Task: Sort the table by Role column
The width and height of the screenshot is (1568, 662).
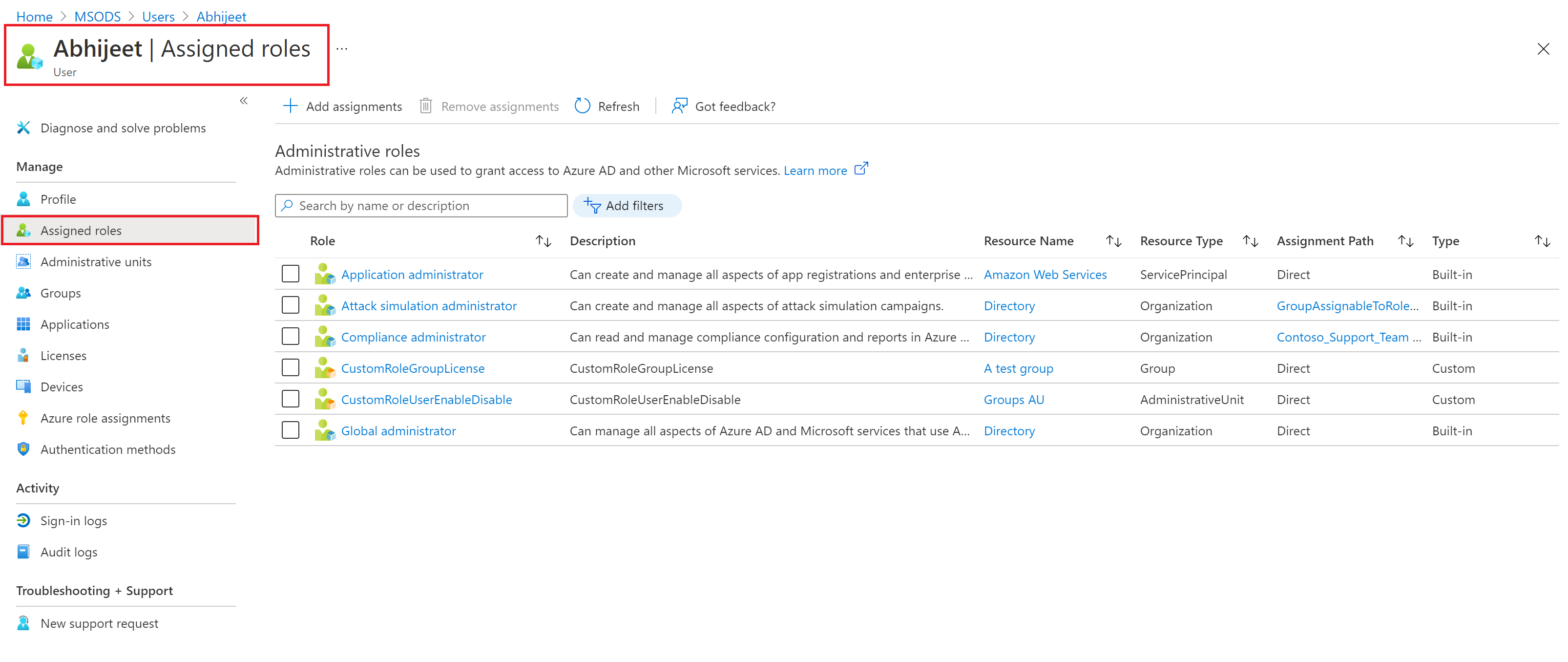Action: point(543,241)
